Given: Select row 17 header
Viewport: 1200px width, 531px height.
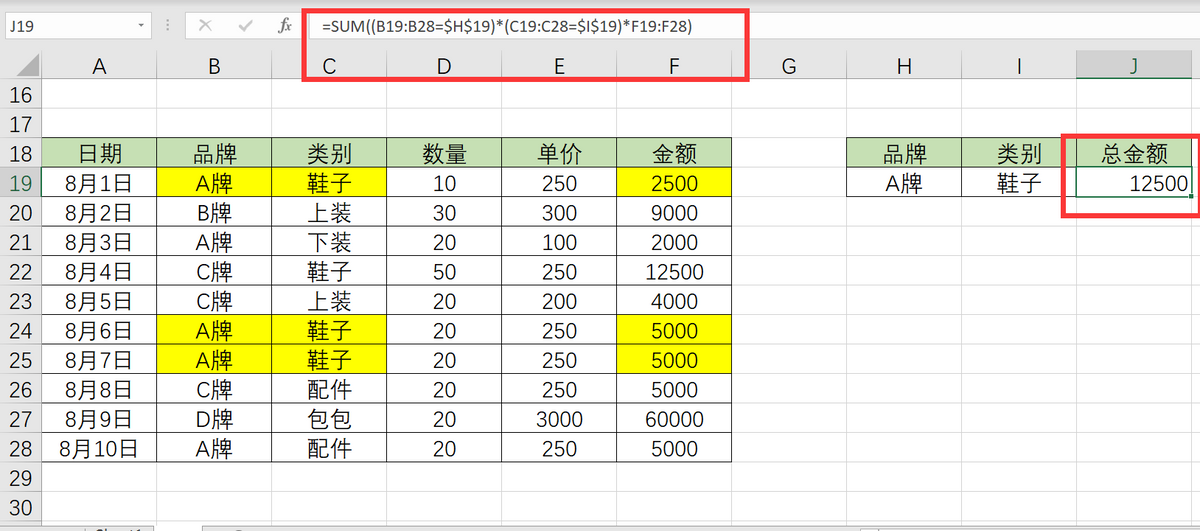Looking at the screenshot, I should tap(21, 125).
